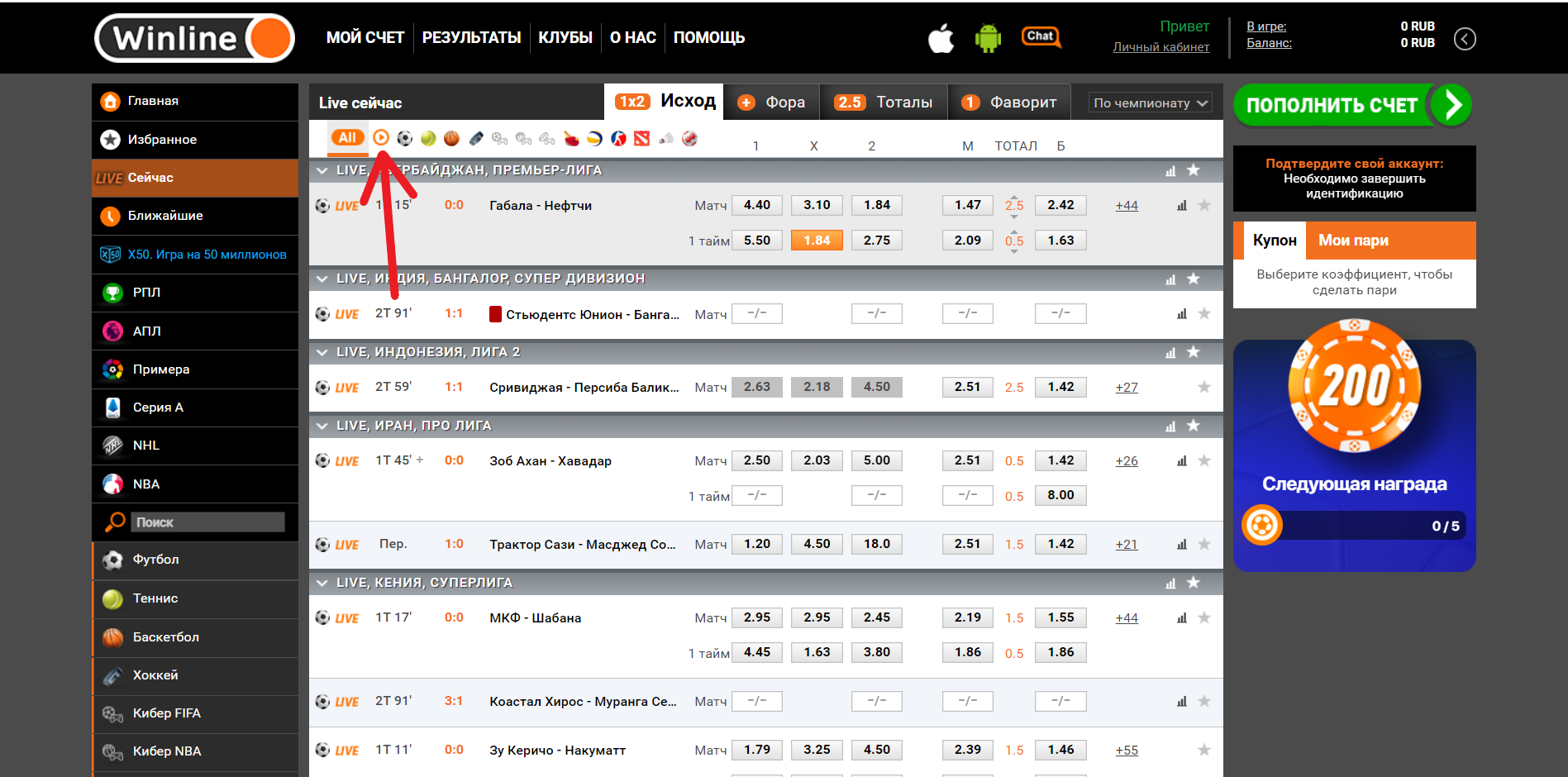
Task: Open statistics for Габала - Нефтчи match
Action: [x=1182, y=206]
